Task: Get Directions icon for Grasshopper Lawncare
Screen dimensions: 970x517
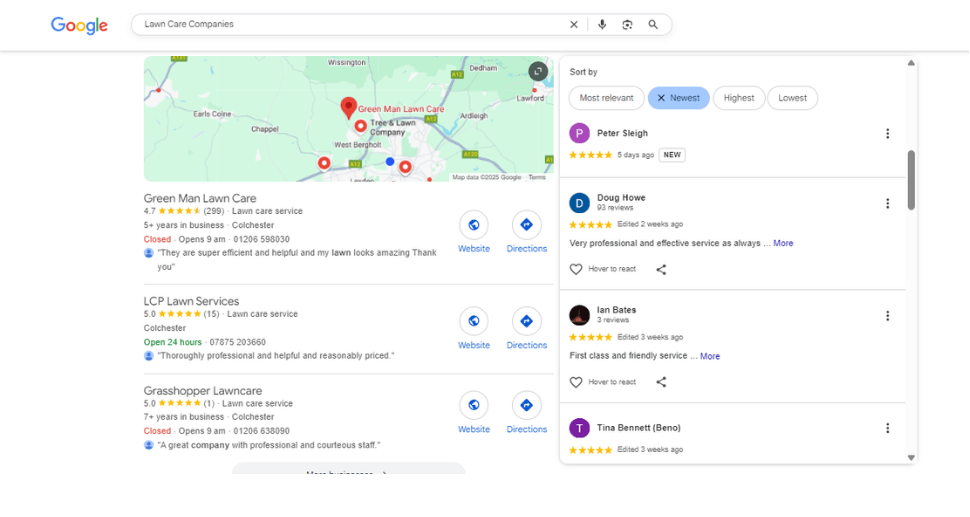Action: tap(526, 405)
